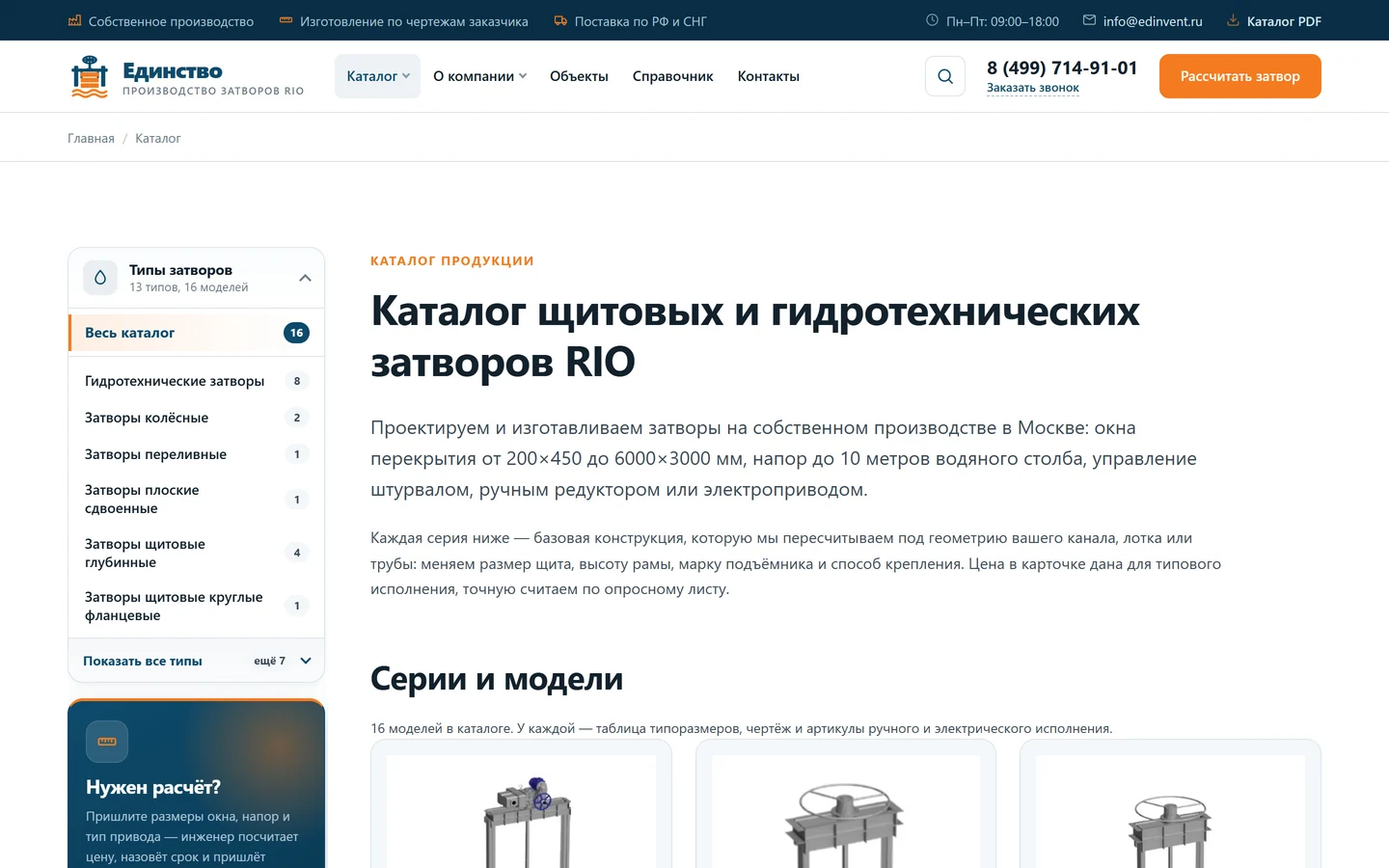This screenshot has height=868, width=1389.
Task: Select Гидротехнические затворы category
Action: point(196,381)
